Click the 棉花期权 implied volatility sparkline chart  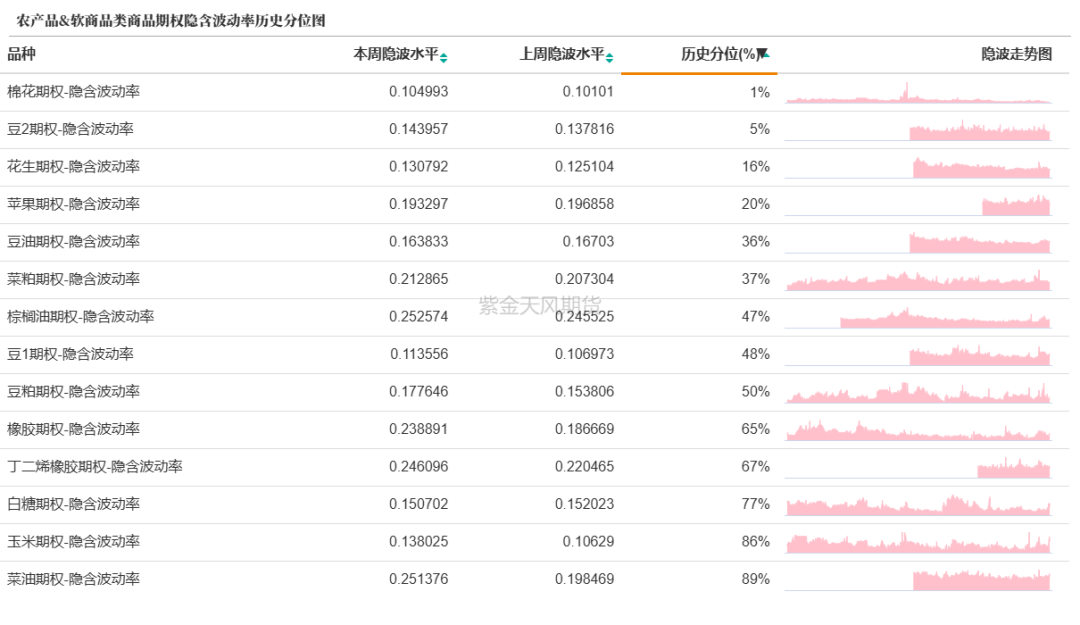click(920, 96)
